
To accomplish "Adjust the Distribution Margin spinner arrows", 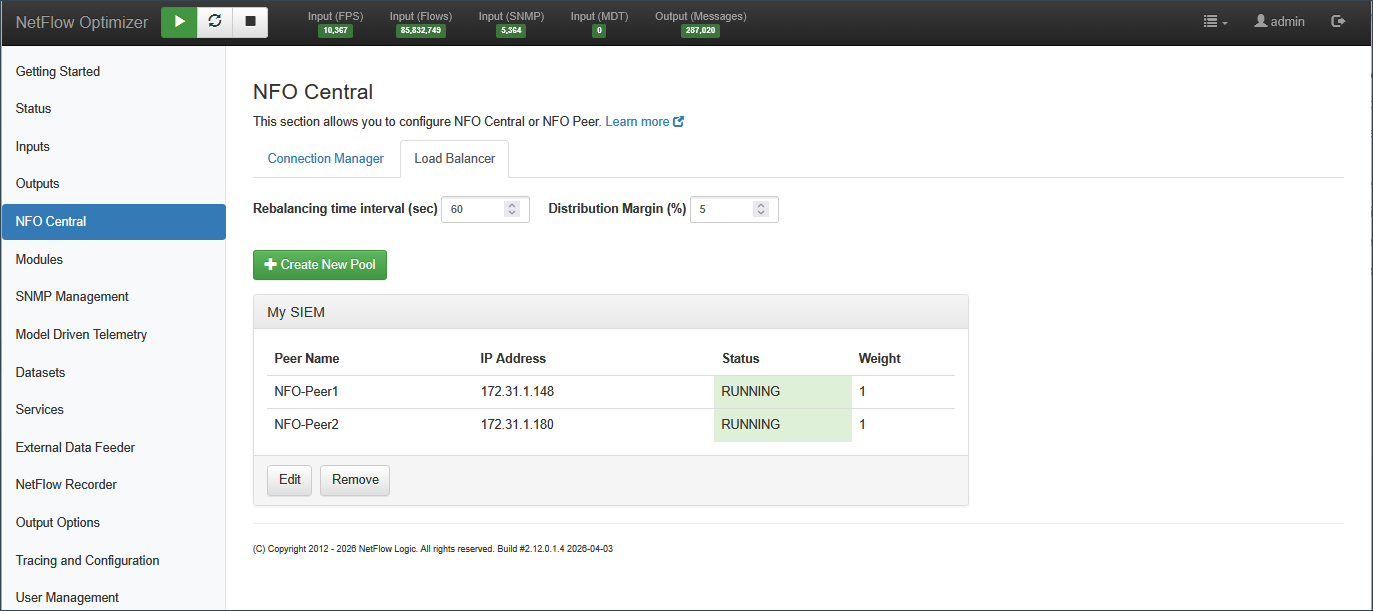I will click(761, 210).
